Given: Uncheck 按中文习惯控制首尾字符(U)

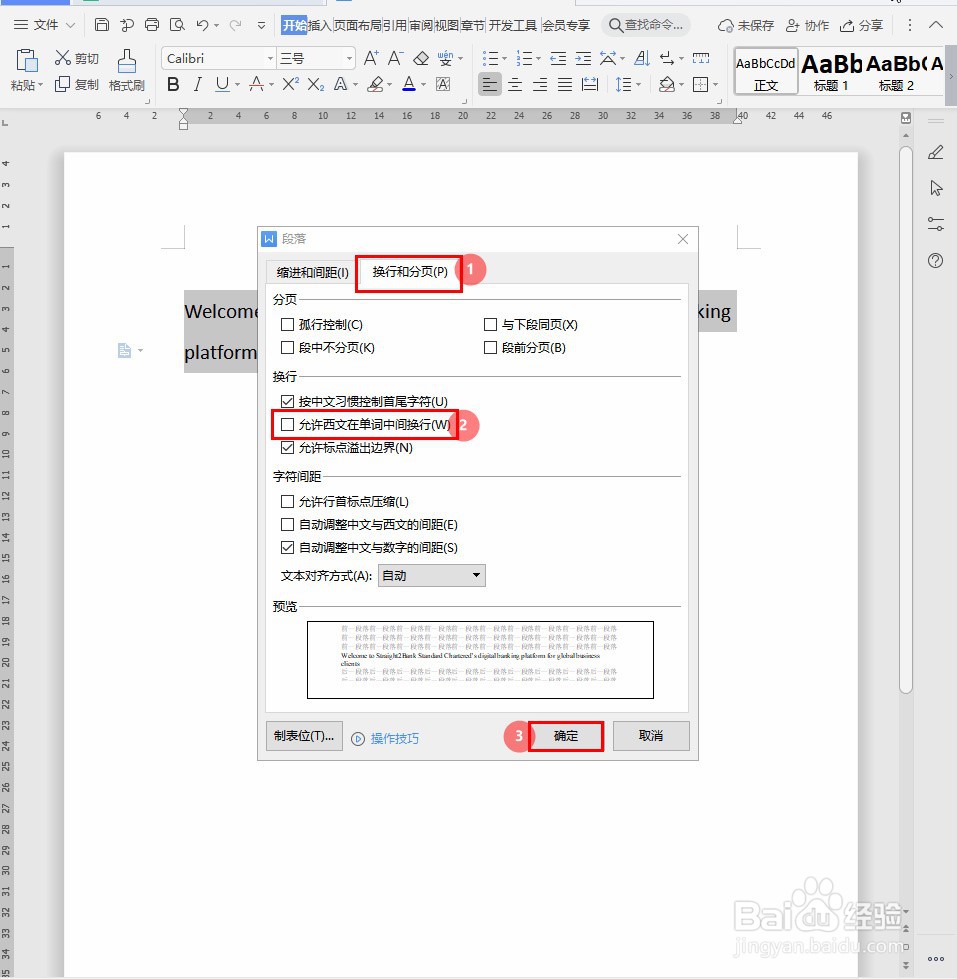Looking at the screenshot, I should click(288, 401).
